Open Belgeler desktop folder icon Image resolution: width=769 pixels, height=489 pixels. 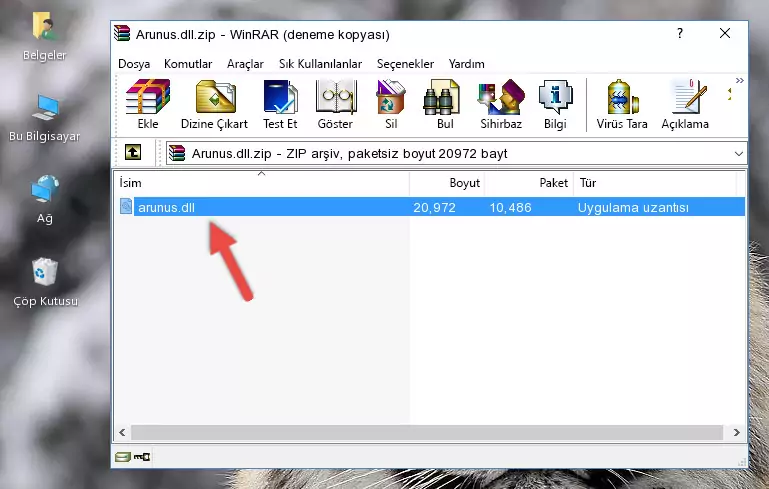click(45, 27)
